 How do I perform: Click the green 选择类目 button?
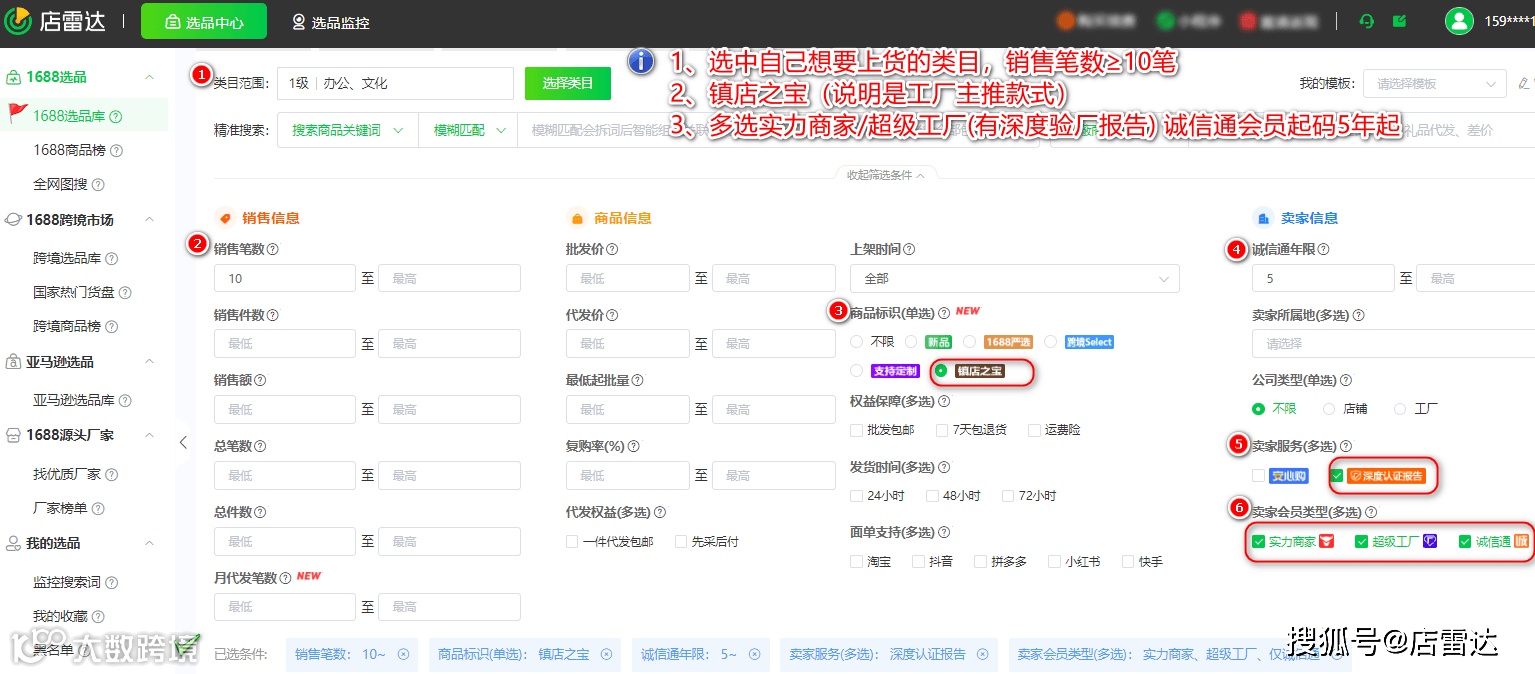(x=568, y=83)
